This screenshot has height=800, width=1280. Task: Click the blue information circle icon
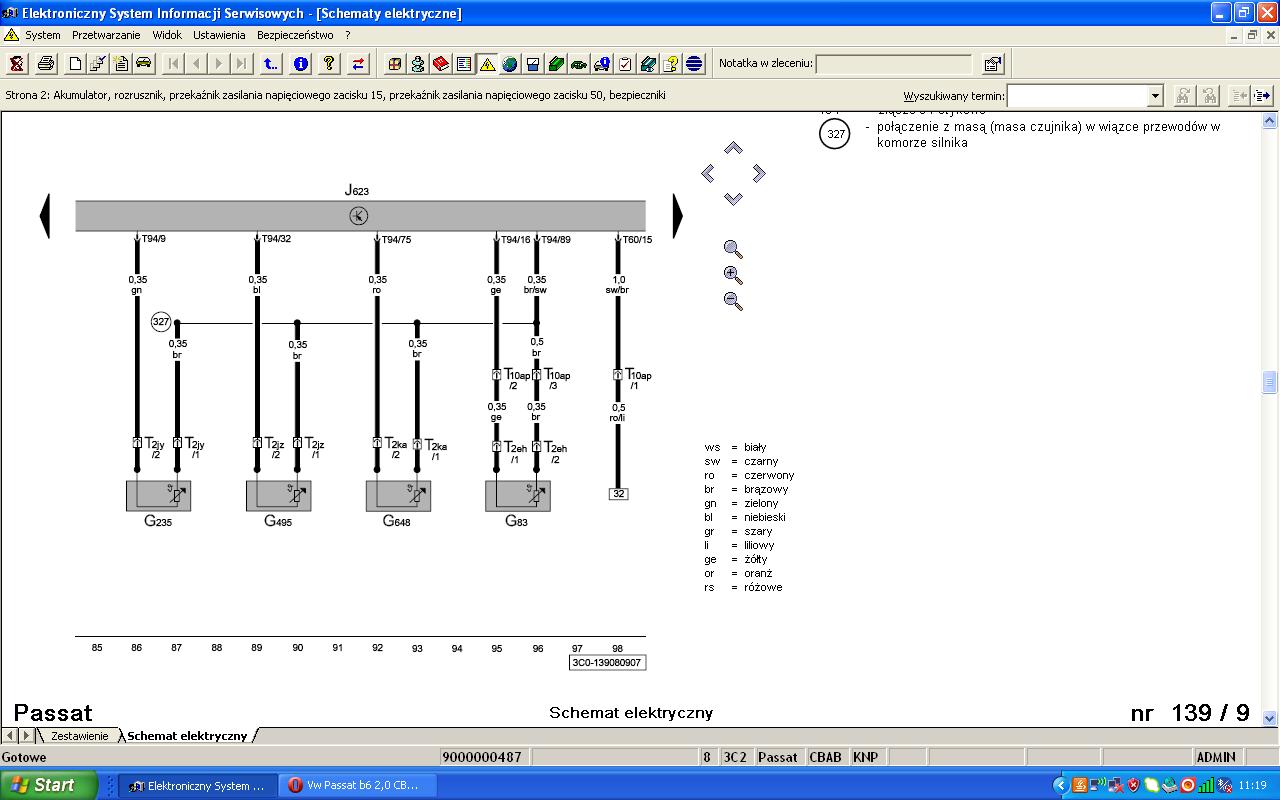(300, 64)
